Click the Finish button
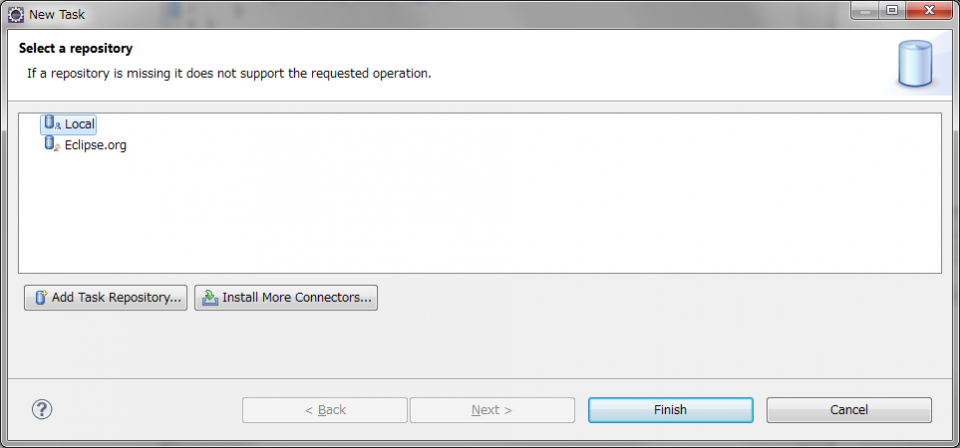Viewport: 960px width, 448px height. tap(670, 410)
